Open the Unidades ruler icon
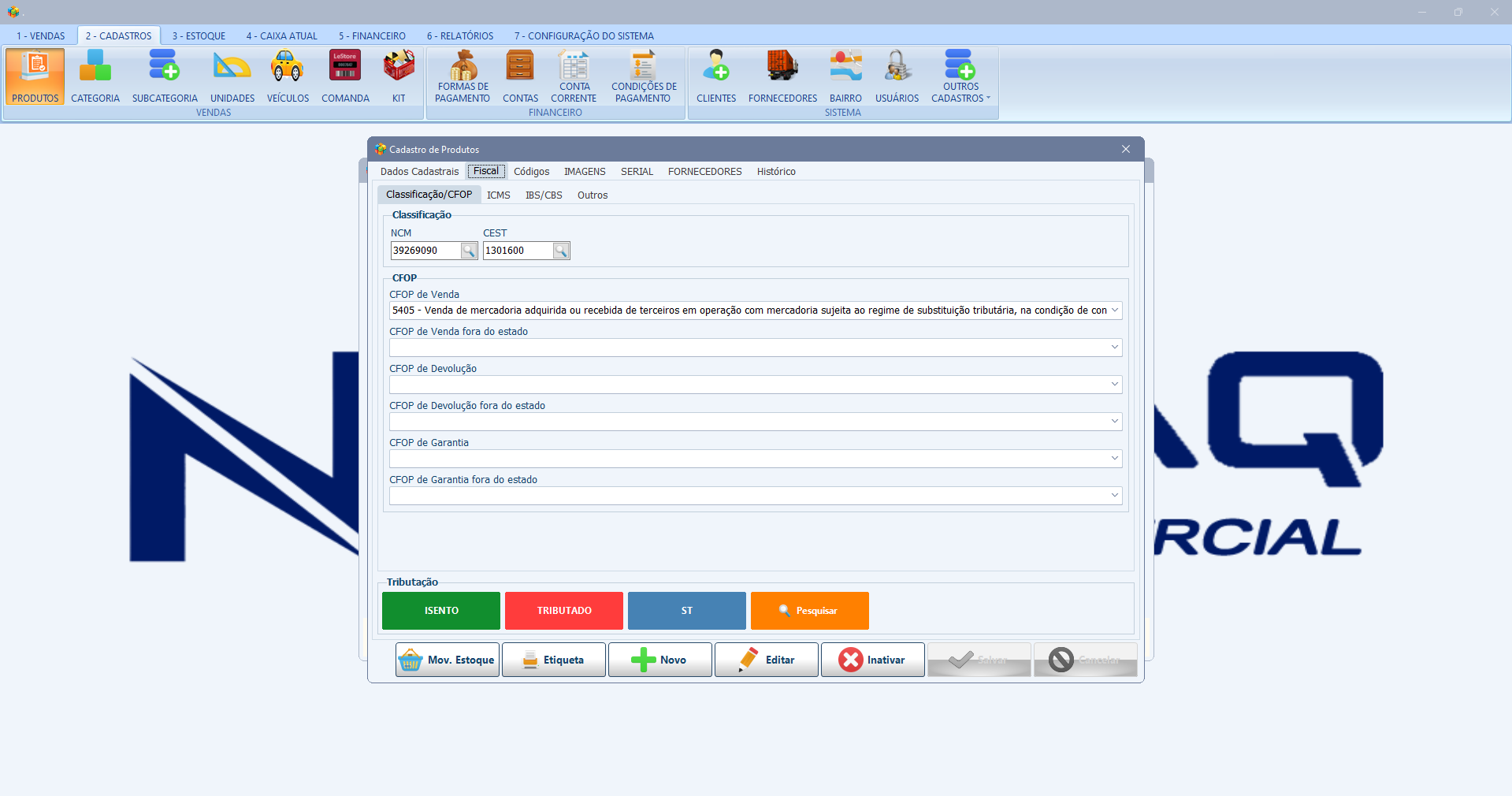 click(232, 76)
